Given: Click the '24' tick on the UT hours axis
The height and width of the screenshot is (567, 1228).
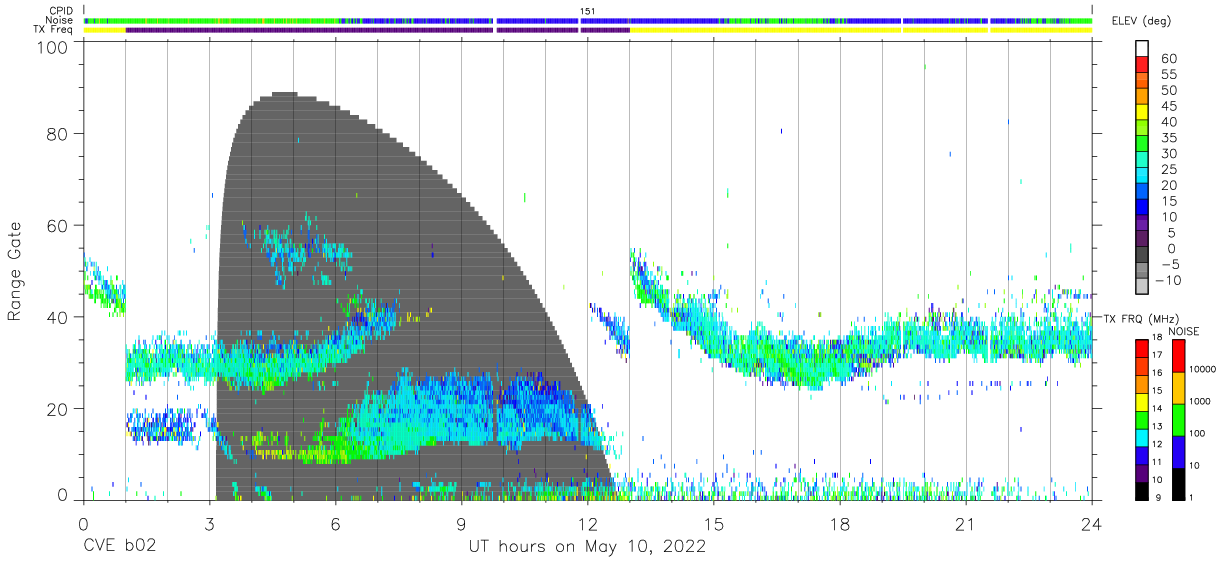Looking at the screenshot, I should pos(1092,524).
